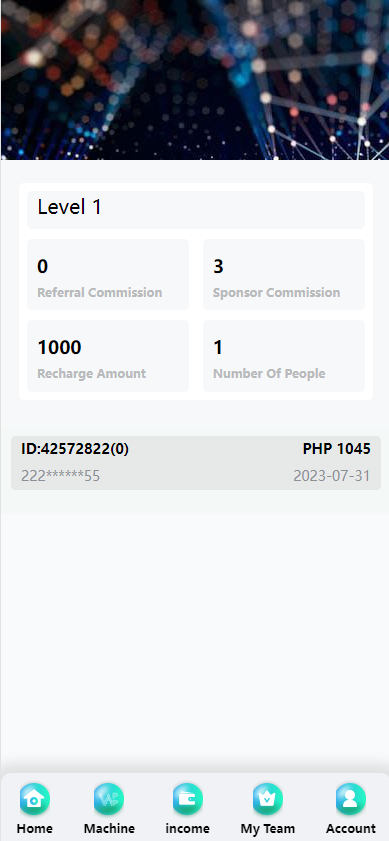The width and height of the screenshot is (389, 841).
Task: Select the My Team tab label
Action: tap(268, 829)
